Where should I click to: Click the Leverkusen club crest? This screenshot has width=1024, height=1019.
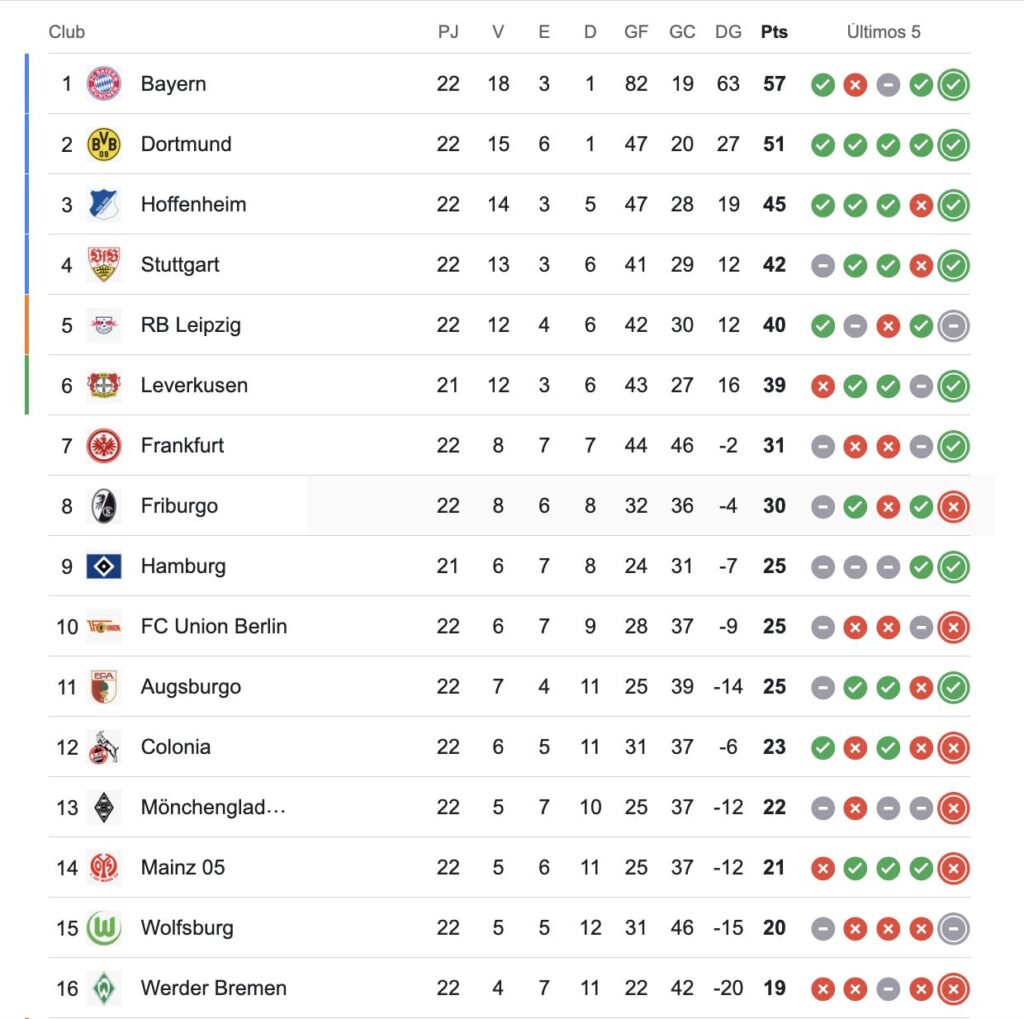104,385
